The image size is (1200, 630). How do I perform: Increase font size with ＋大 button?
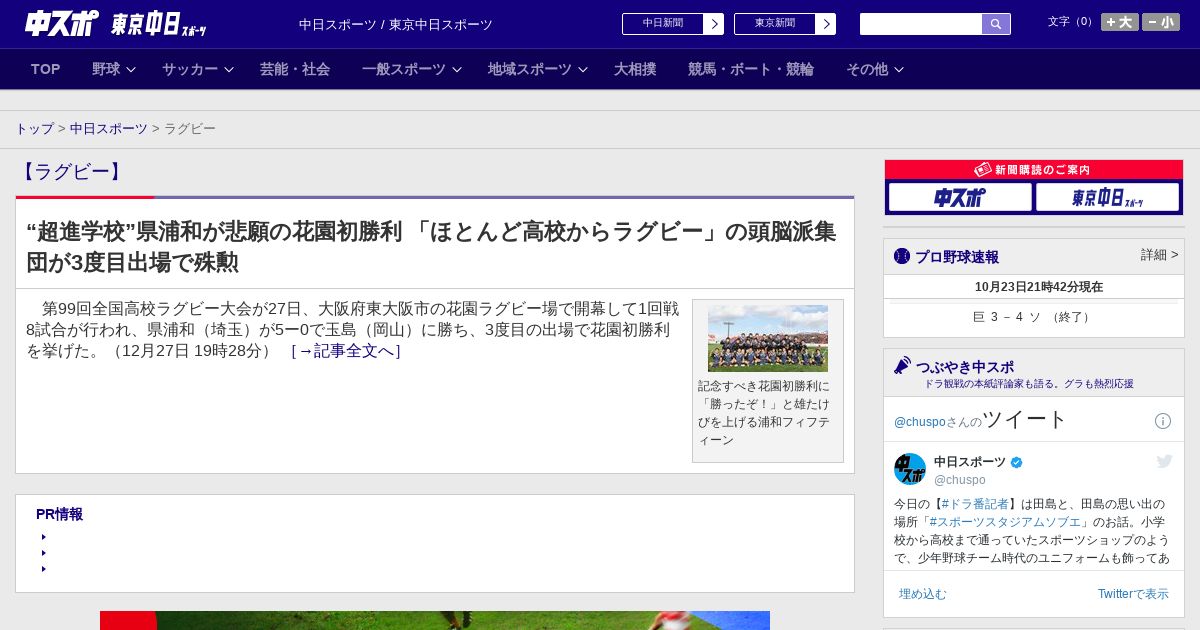point(1120,22)
